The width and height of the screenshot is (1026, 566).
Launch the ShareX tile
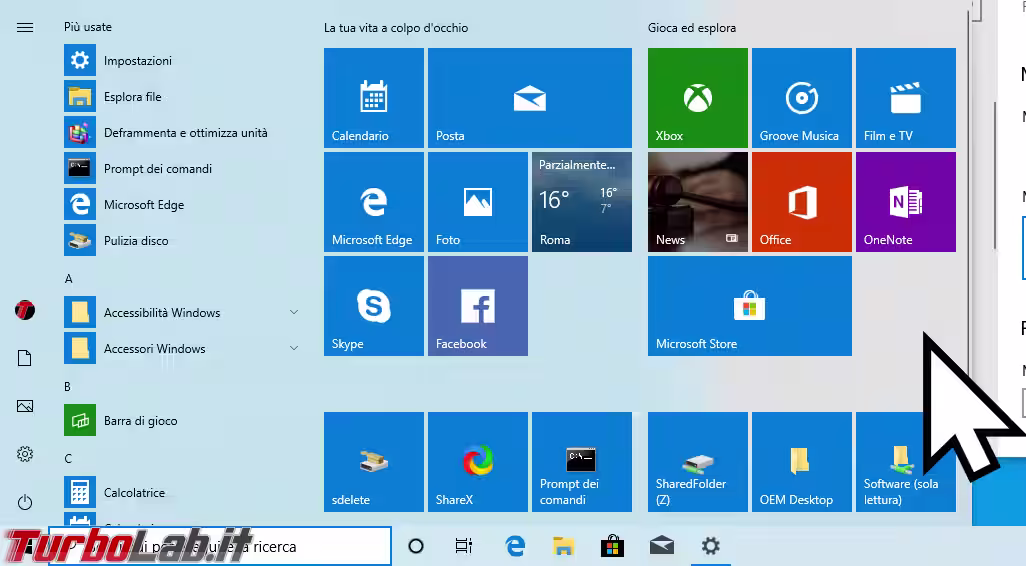coord(478,461)
